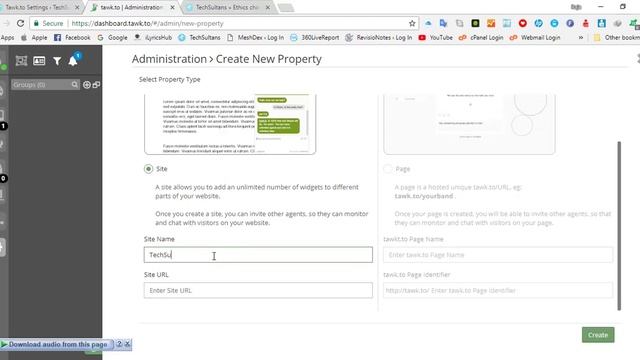Click the help question mark on download bar
This screenshot has width=640, height=360.
pos(119,344)
